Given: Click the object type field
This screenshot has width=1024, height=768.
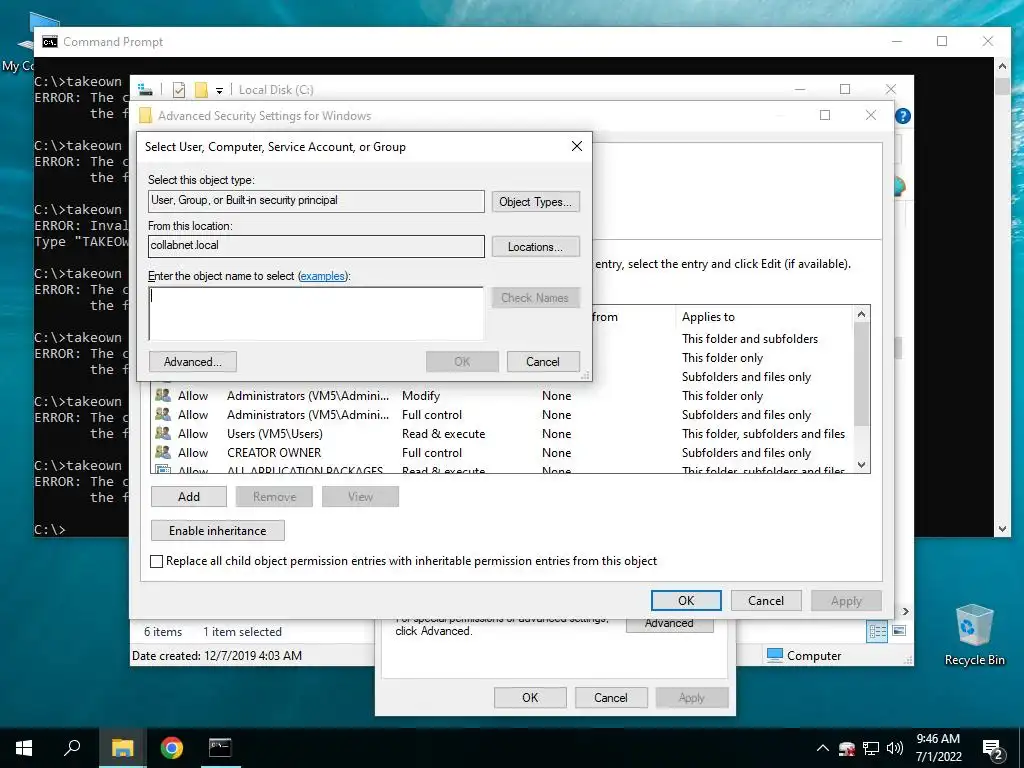Looking at the screenshot, I should point(316,201).
